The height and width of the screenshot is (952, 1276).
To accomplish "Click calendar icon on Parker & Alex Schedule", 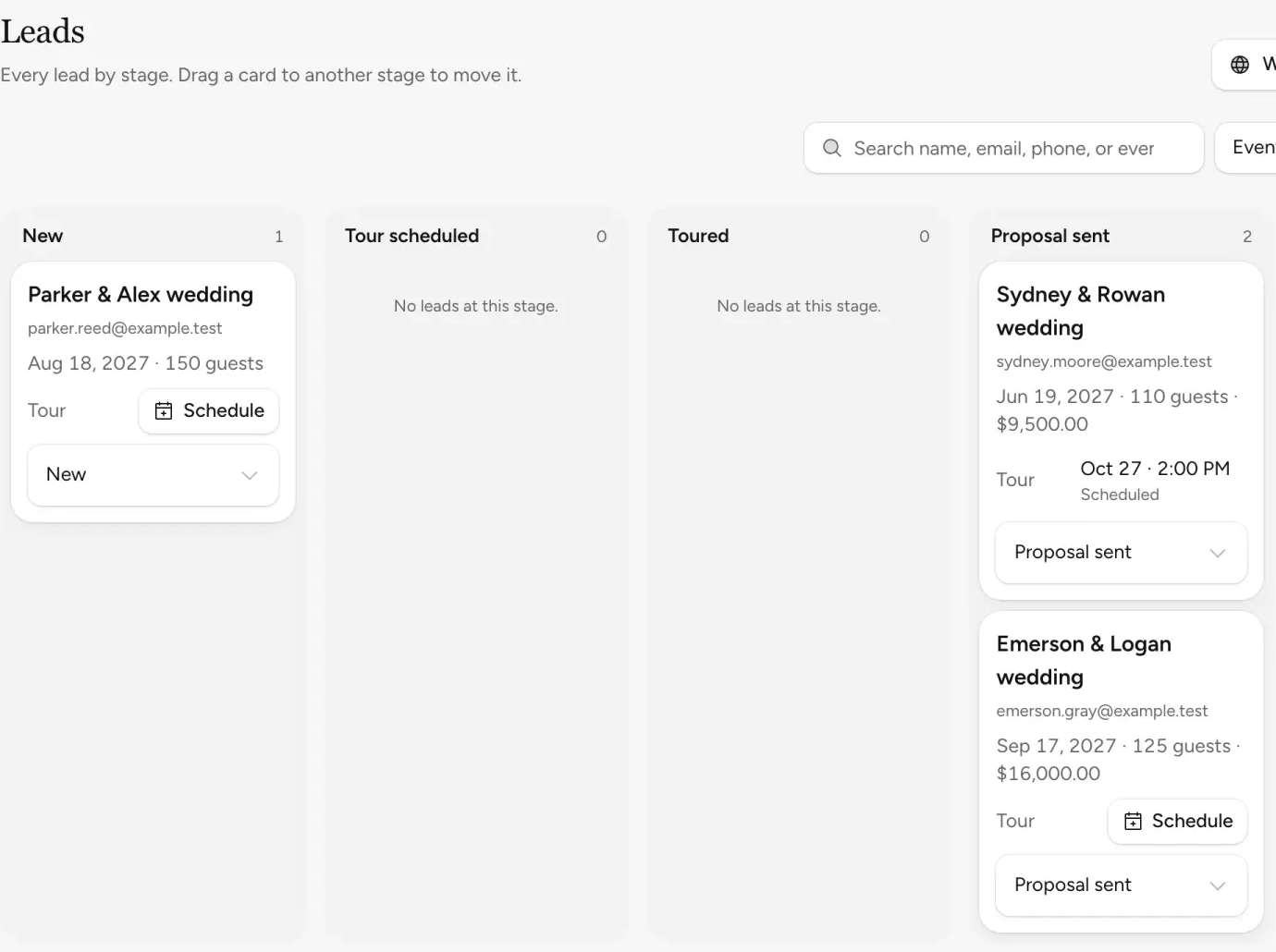I will click(164, 411).
